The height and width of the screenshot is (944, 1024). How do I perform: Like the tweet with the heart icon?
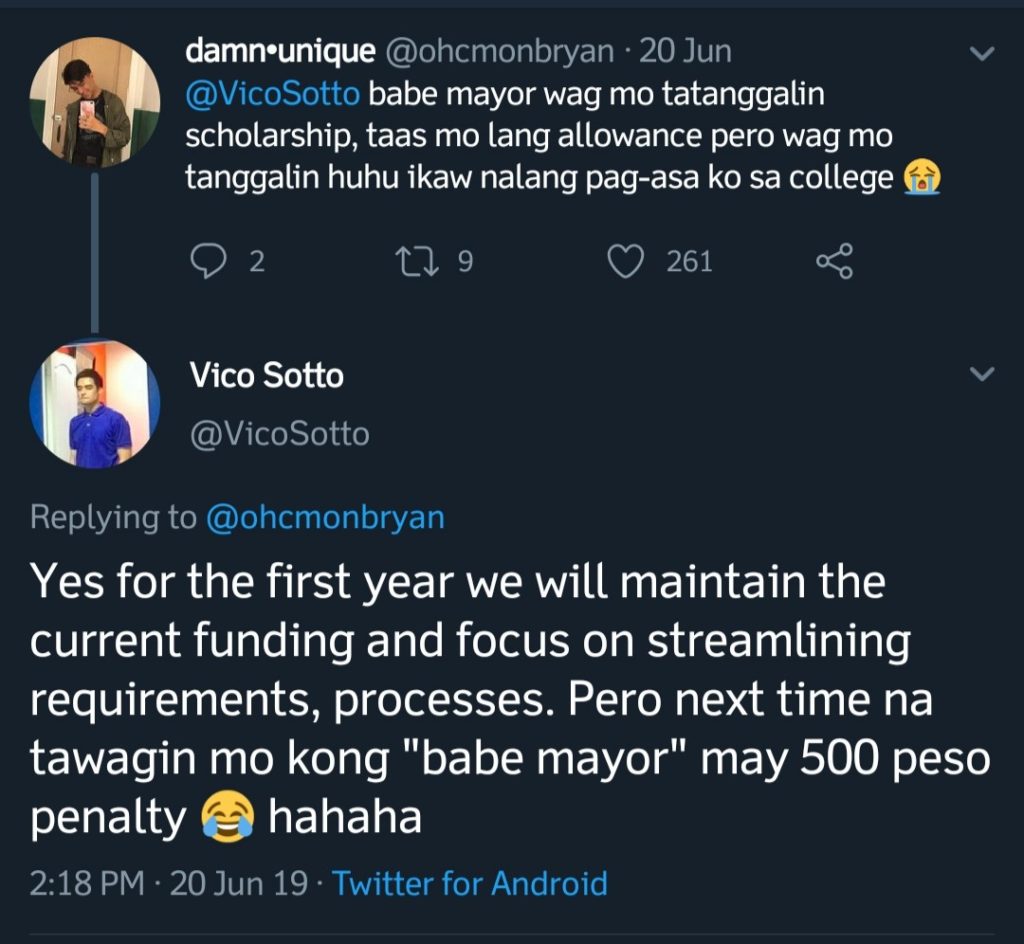coord(626,262)
